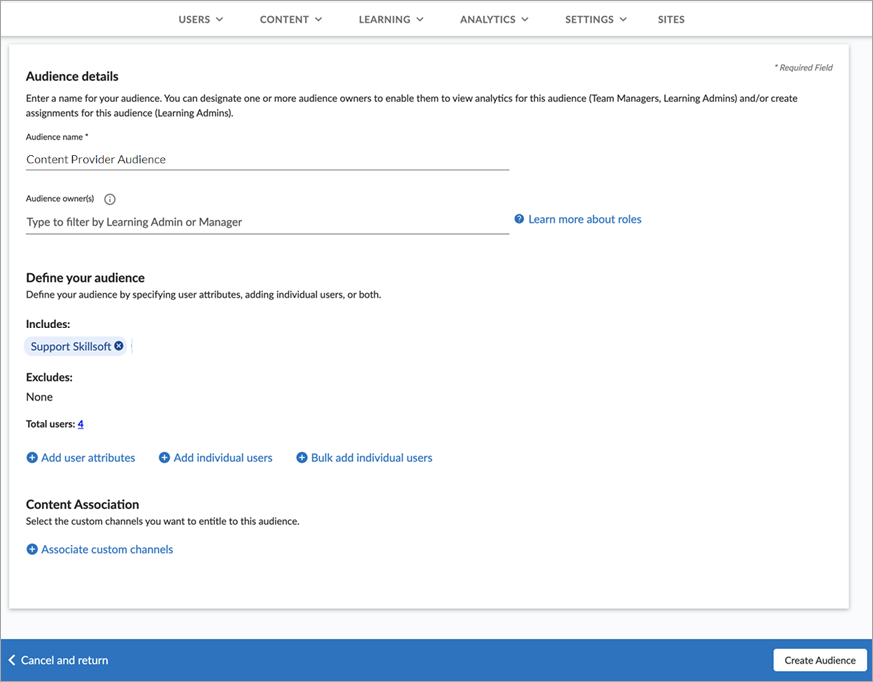
Task: Click the Create Audience button
Action: 819,660
